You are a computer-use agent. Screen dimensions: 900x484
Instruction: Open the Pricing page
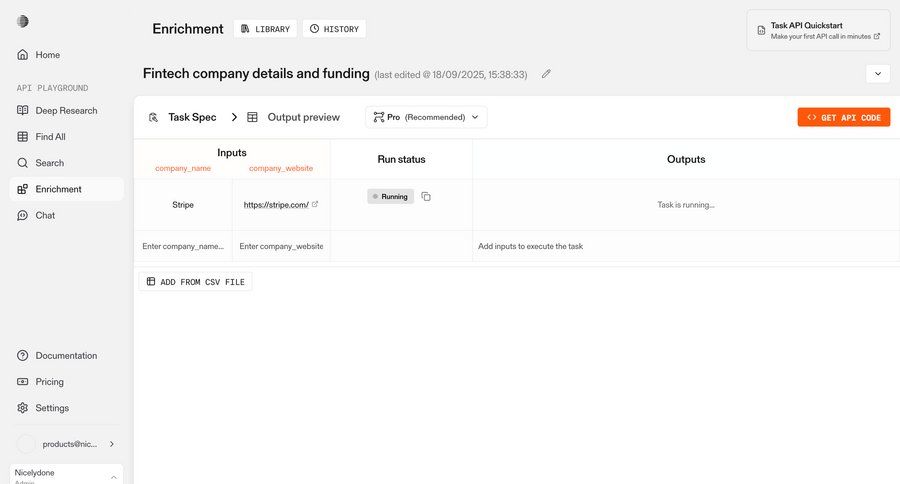(49, 382)
